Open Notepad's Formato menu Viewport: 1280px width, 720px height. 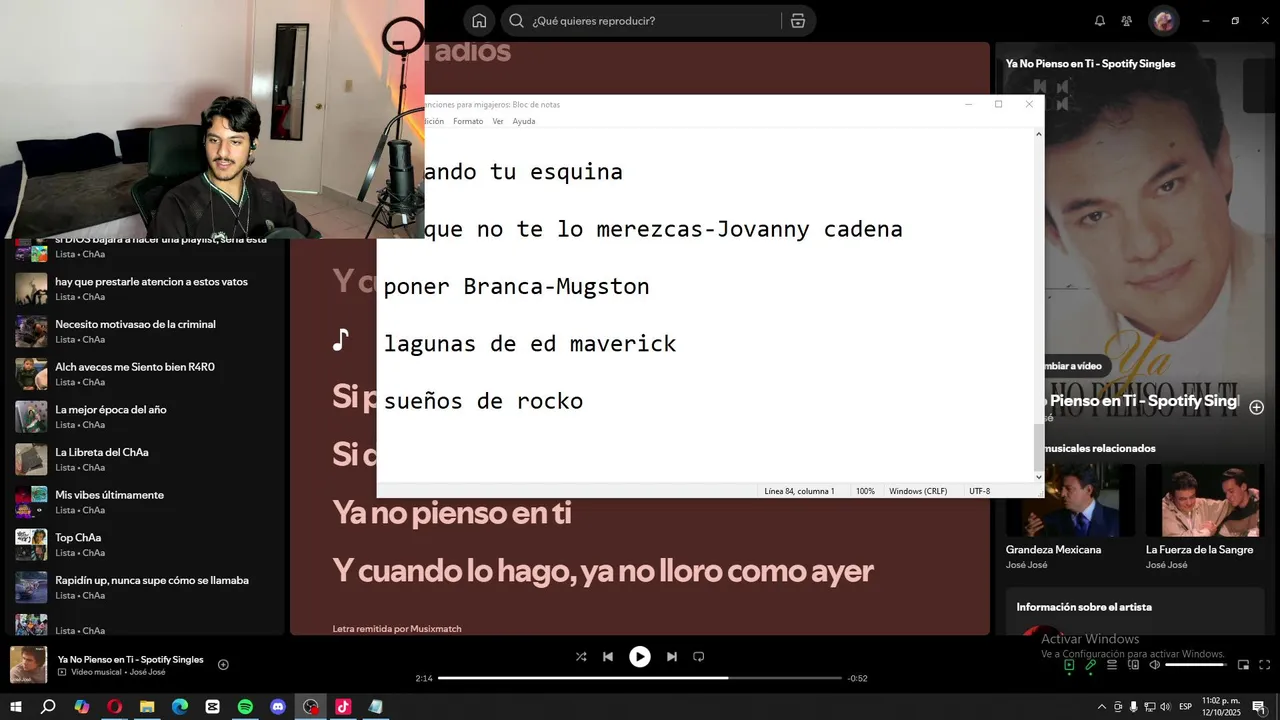468,121
